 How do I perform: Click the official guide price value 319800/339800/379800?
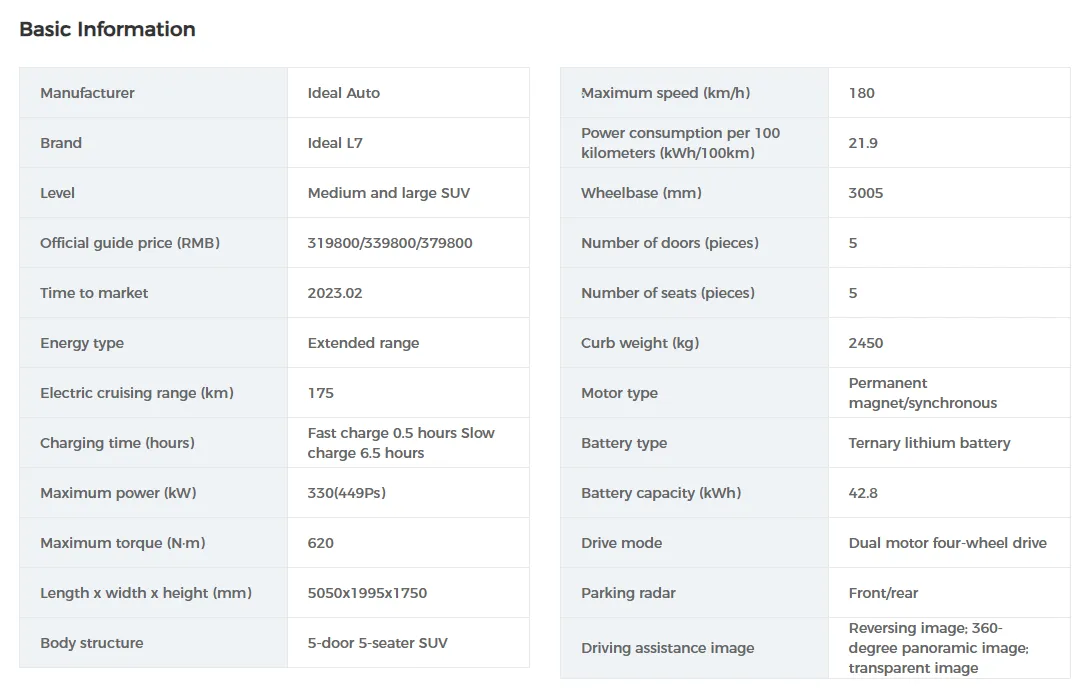(x=390, y=243)
